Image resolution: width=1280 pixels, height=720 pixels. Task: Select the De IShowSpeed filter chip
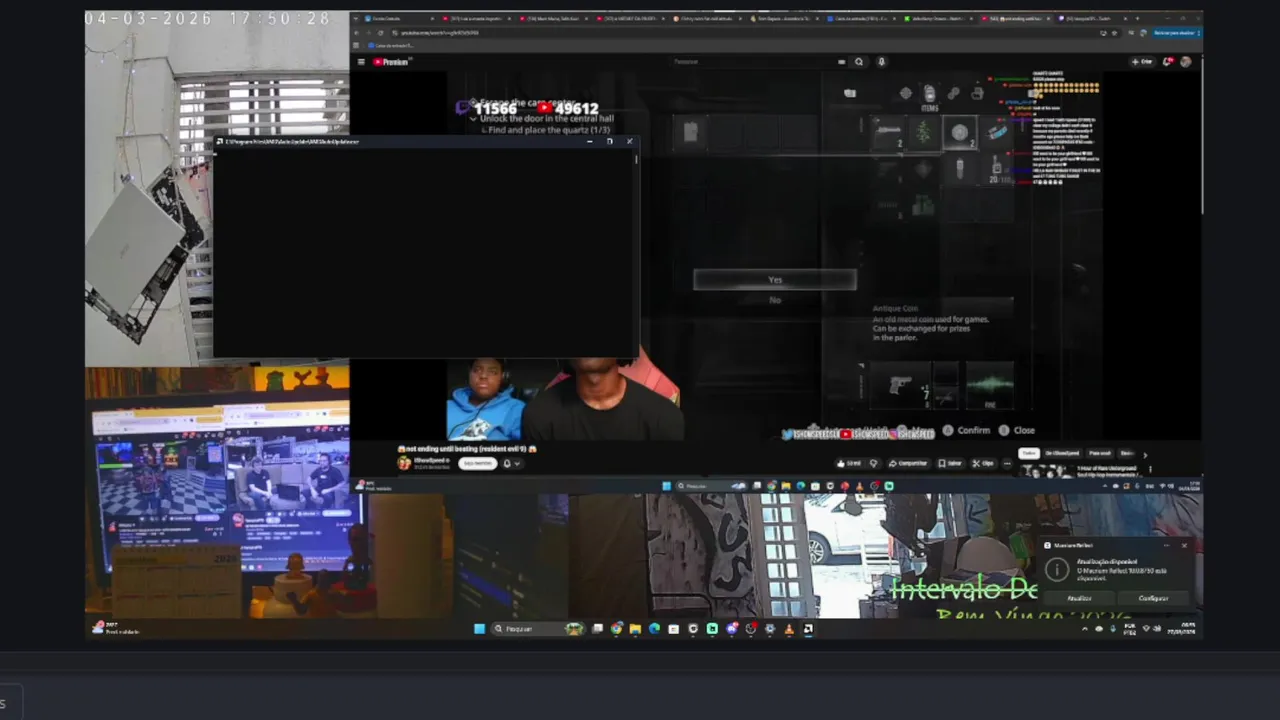pos(1062,453)
